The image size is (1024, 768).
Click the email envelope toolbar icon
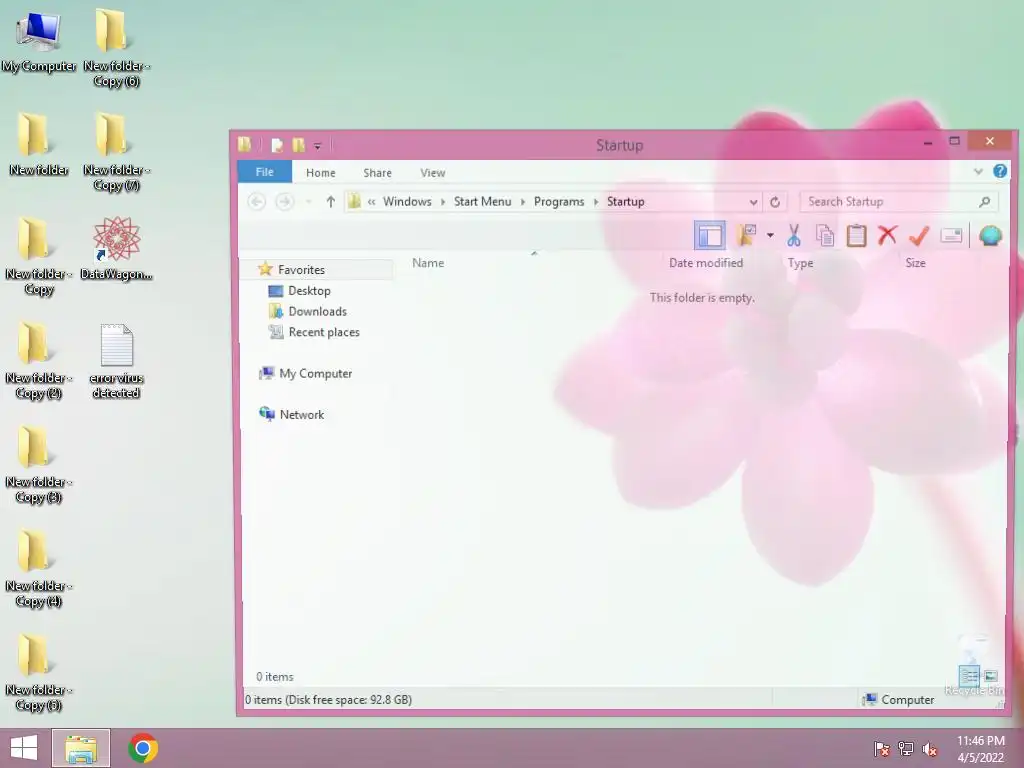click(951, 235)
